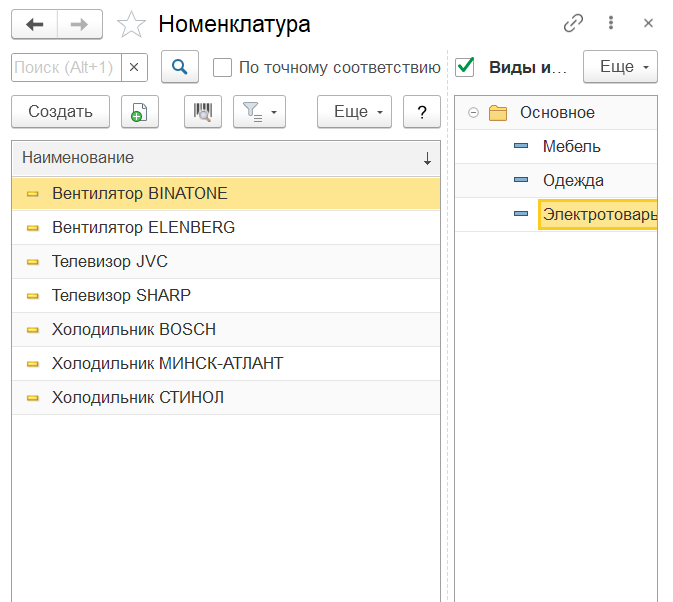The width and height of the screenshot is (673, 602).
Task: Go forward with the right arrow button
Action: point(80,24)
